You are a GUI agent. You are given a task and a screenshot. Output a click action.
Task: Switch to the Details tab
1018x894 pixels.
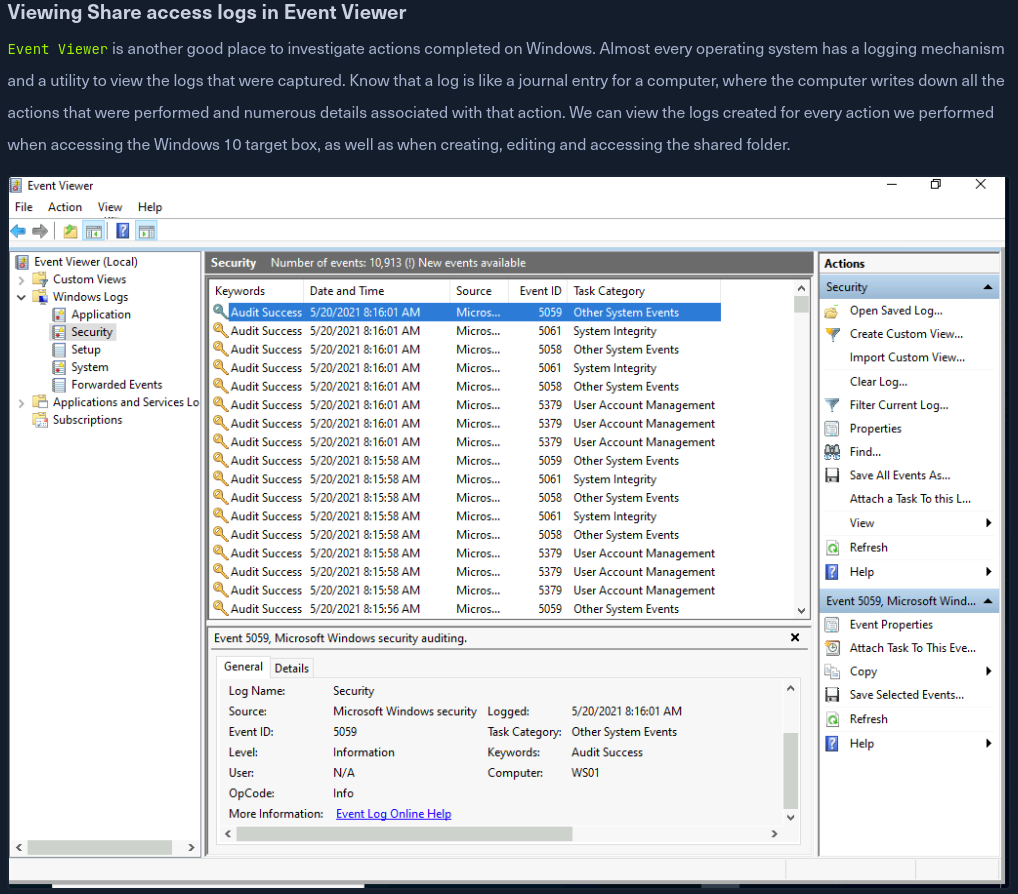coord(292,668)
